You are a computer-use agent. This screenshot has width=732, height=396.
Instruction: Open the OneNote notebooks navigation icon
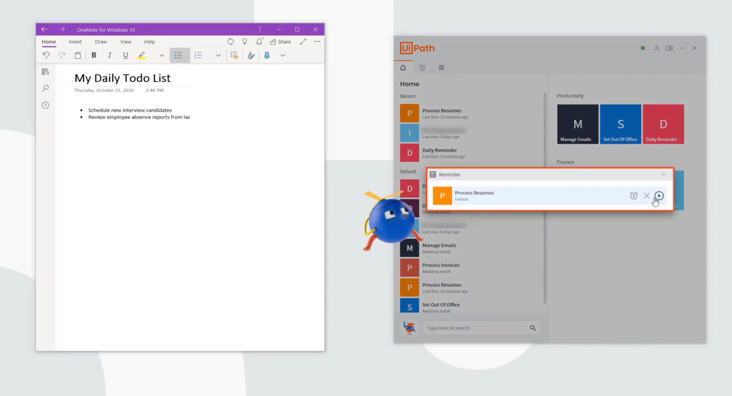pyautogui.click(x=45, y=72)
